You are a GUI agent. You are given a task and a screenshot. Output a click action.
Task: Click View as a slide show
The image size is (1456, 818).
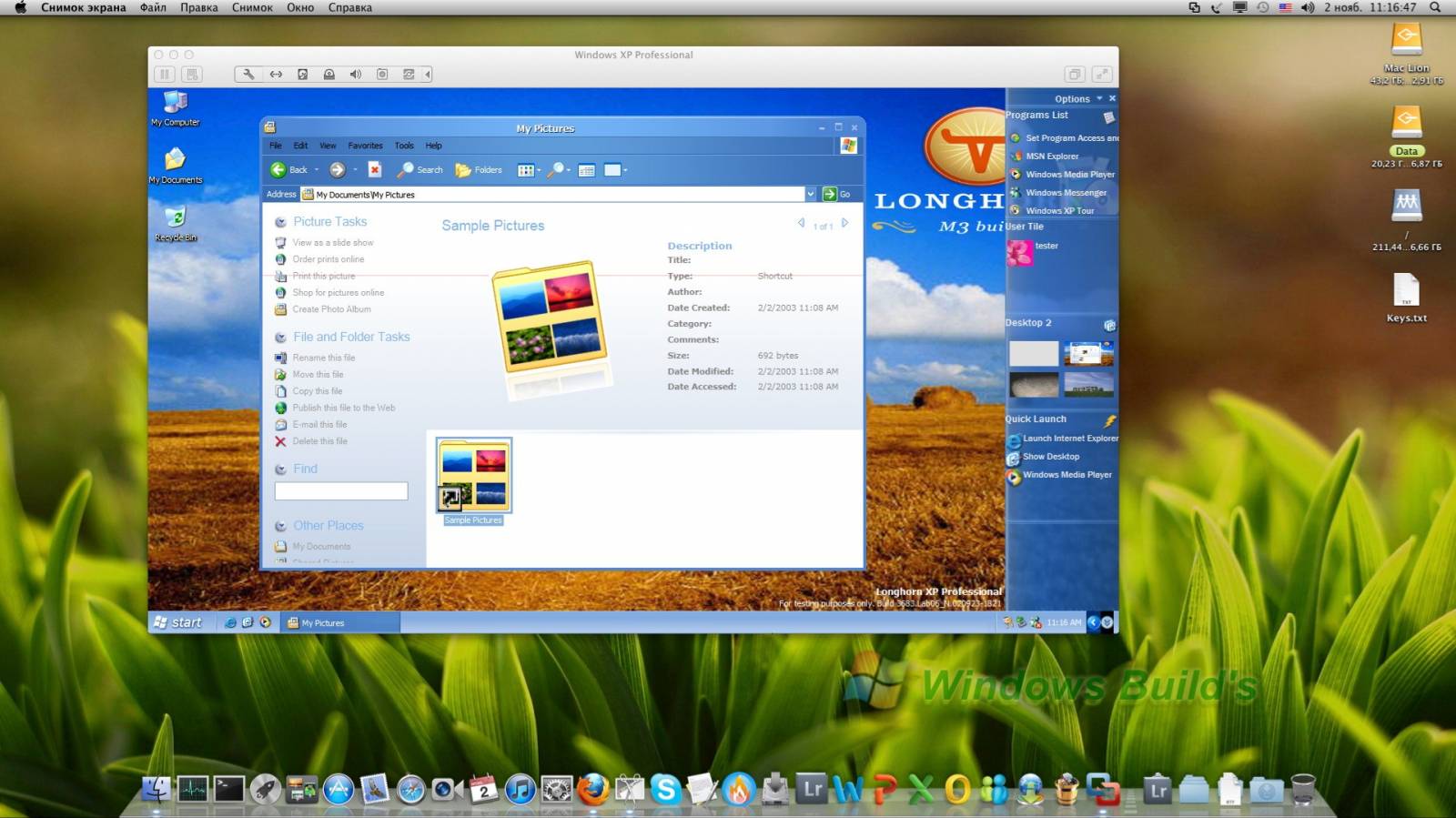[333, 243]
